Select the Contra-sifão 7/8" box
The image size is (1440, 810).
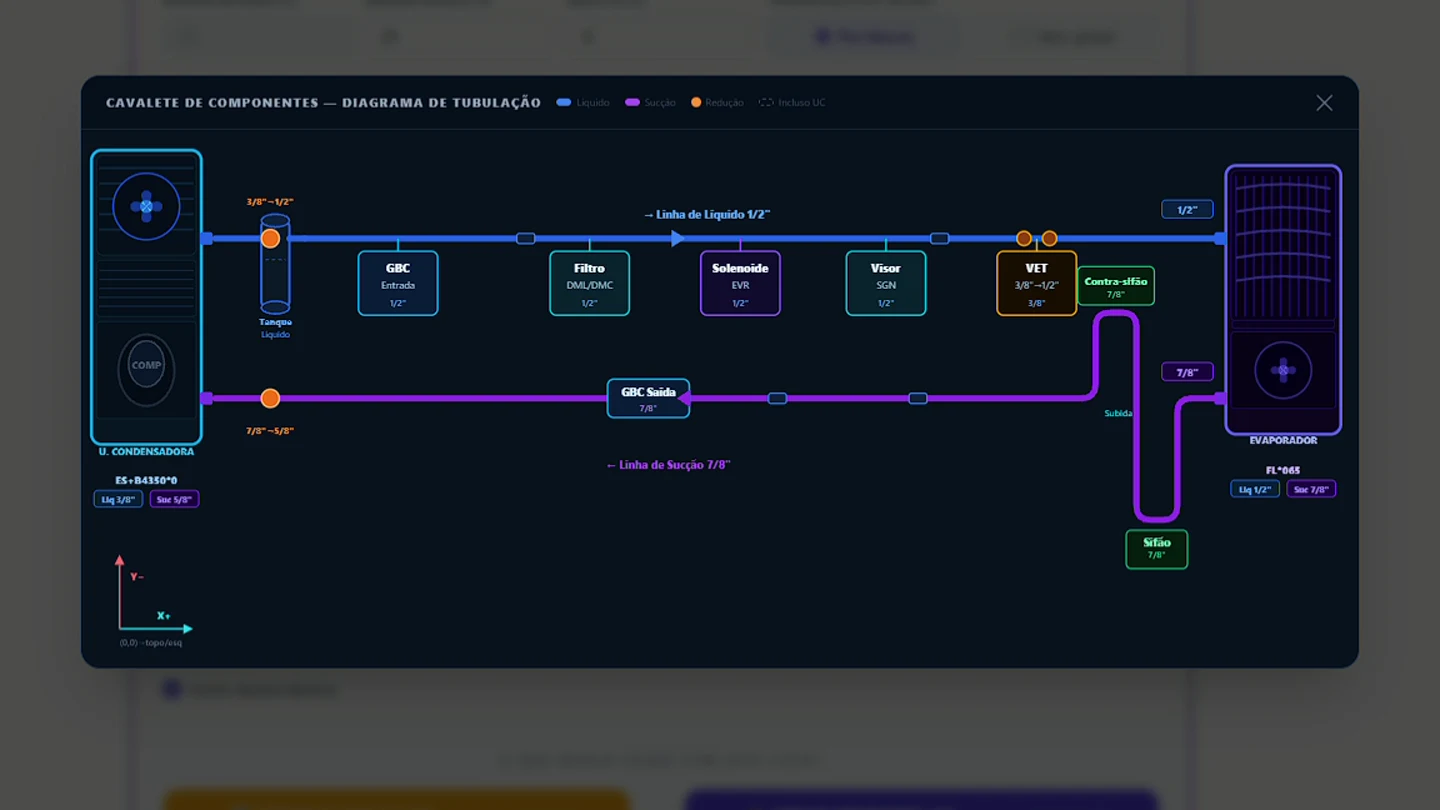pyautogui.click(x=1116, y=286)
